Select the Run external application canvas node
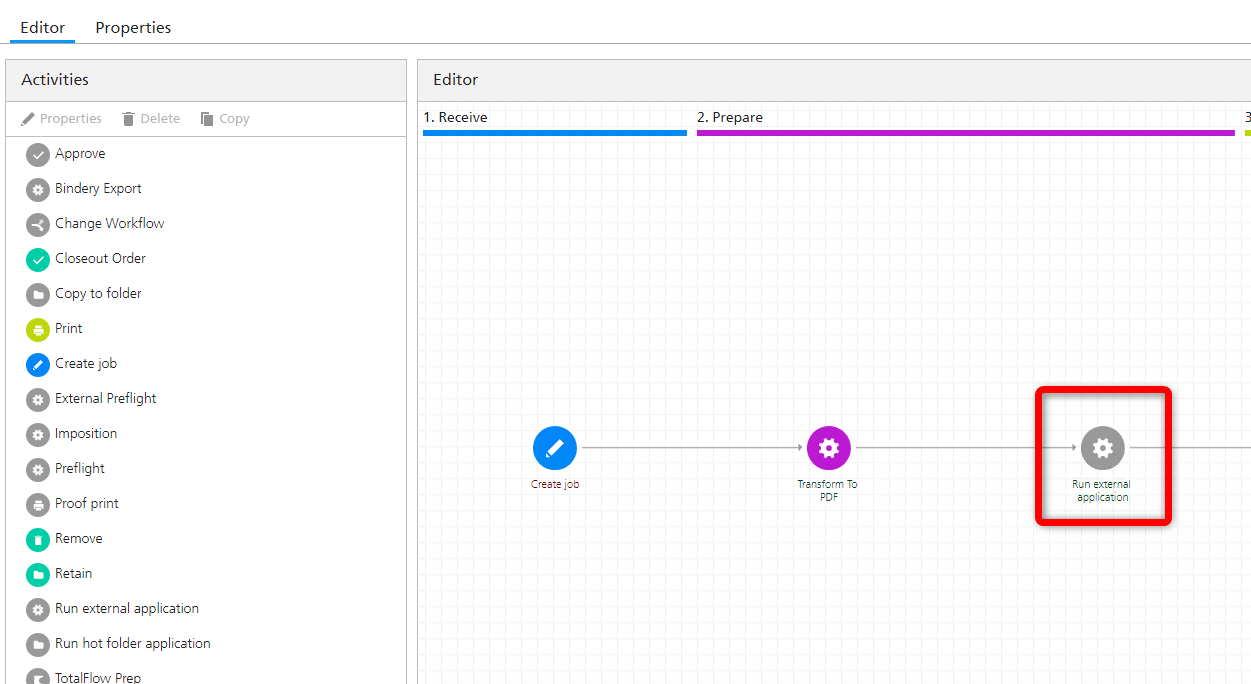The image size is (1251, 684). pos(1102,448)
